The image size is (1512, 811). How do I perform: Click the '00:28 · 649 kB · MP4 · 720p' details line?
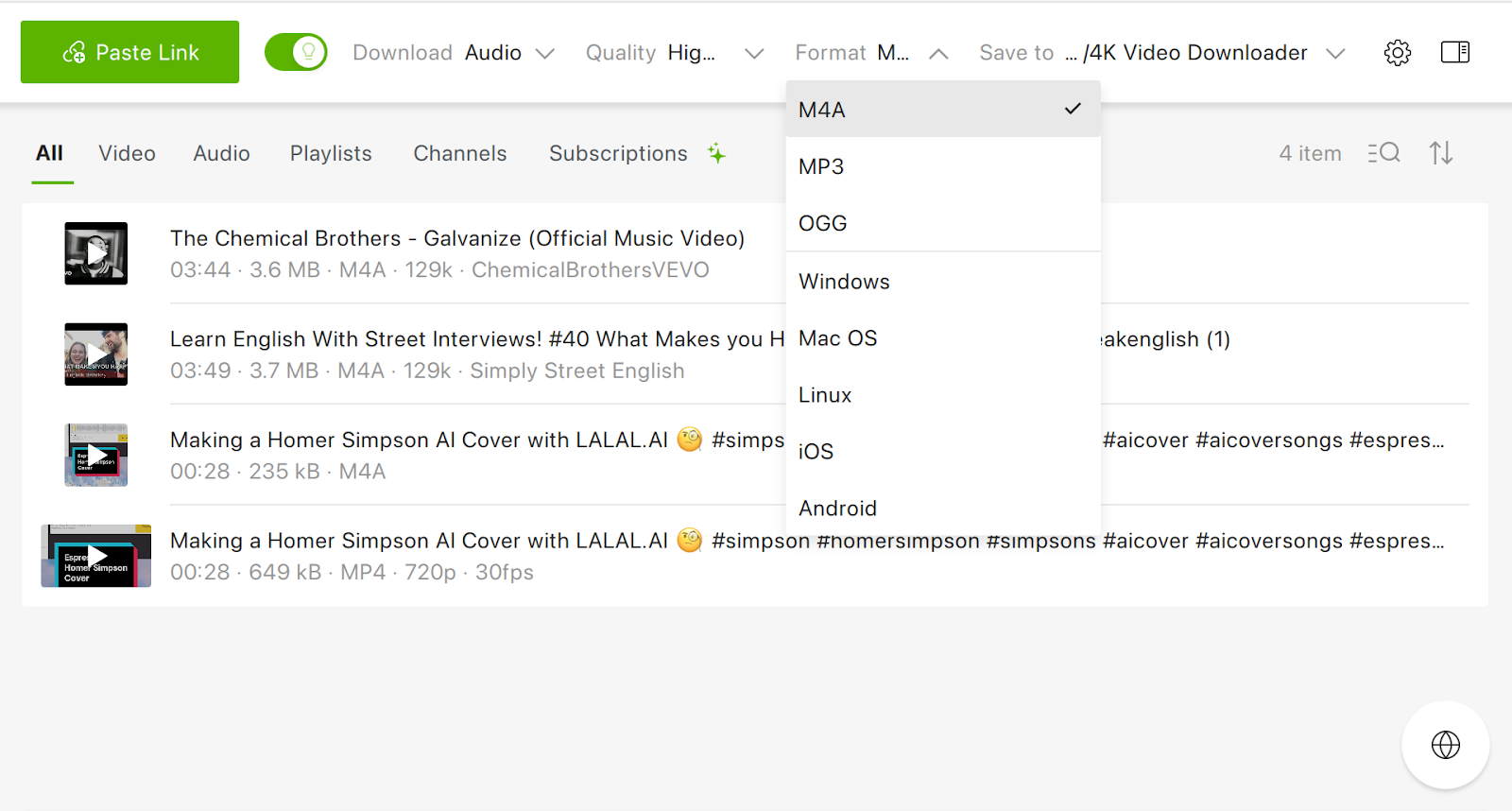point(352,572)
